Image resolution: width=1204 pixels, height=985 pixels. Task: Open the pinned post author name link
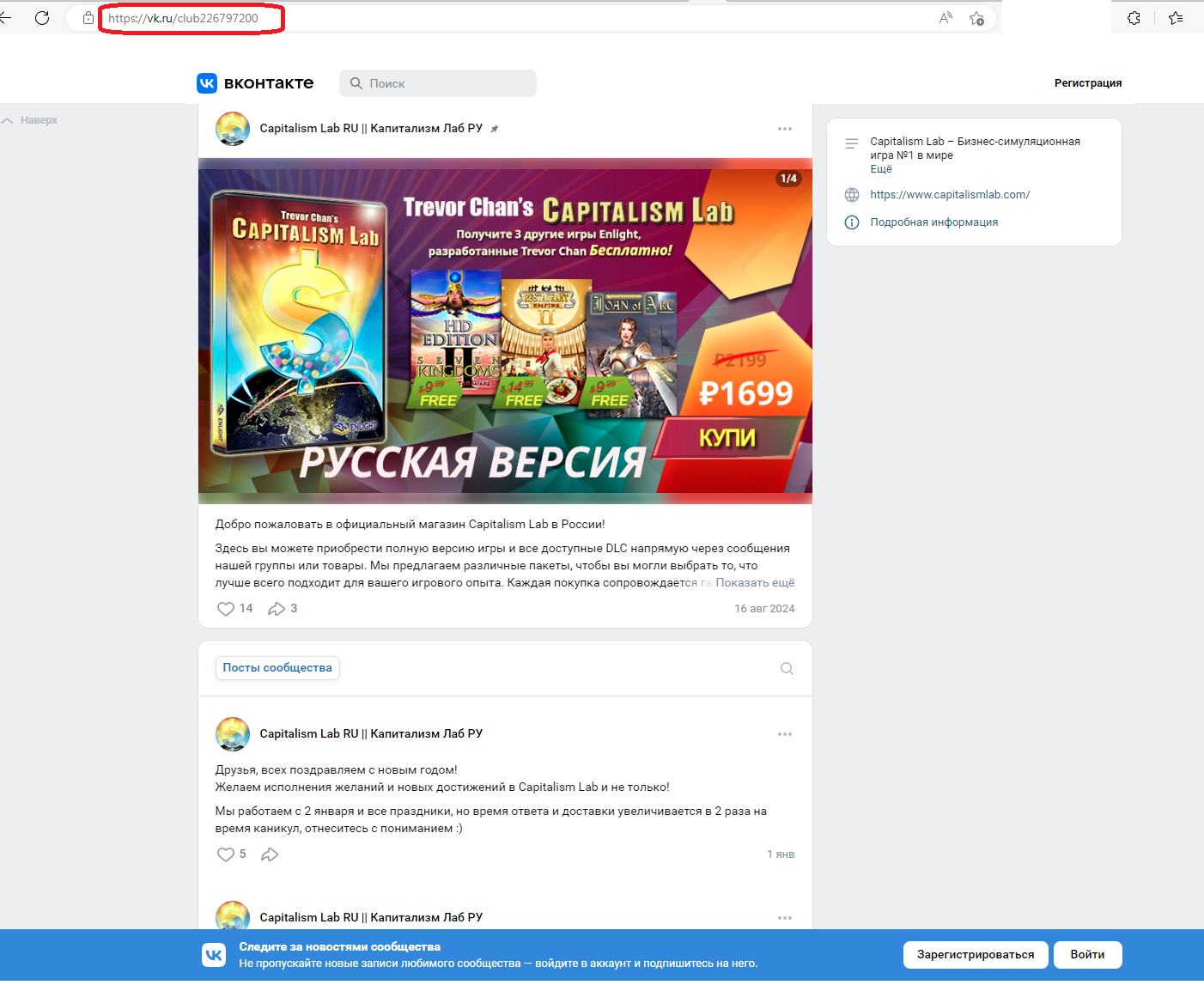371,129
